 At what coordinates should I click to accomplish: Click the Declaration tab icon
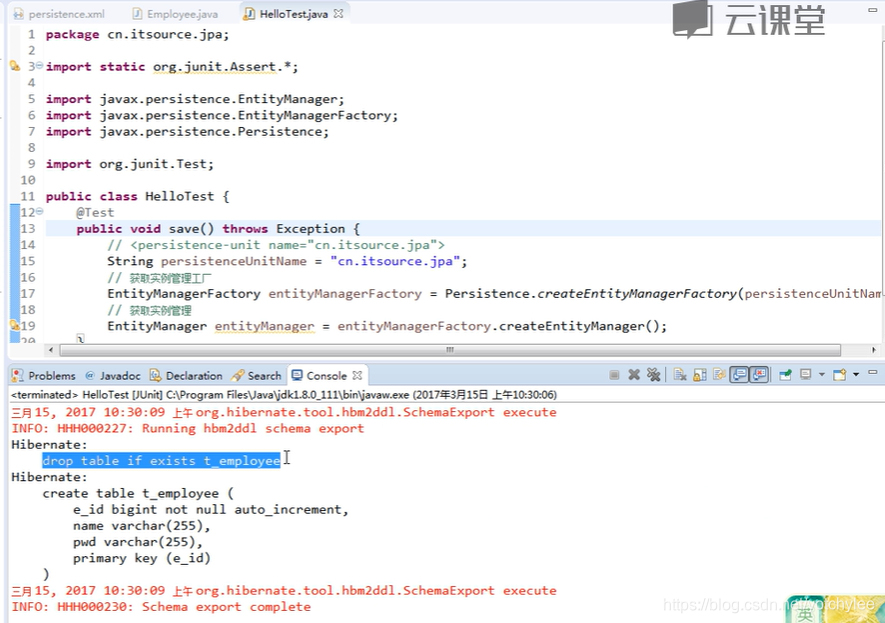click(x=155, y=375)
